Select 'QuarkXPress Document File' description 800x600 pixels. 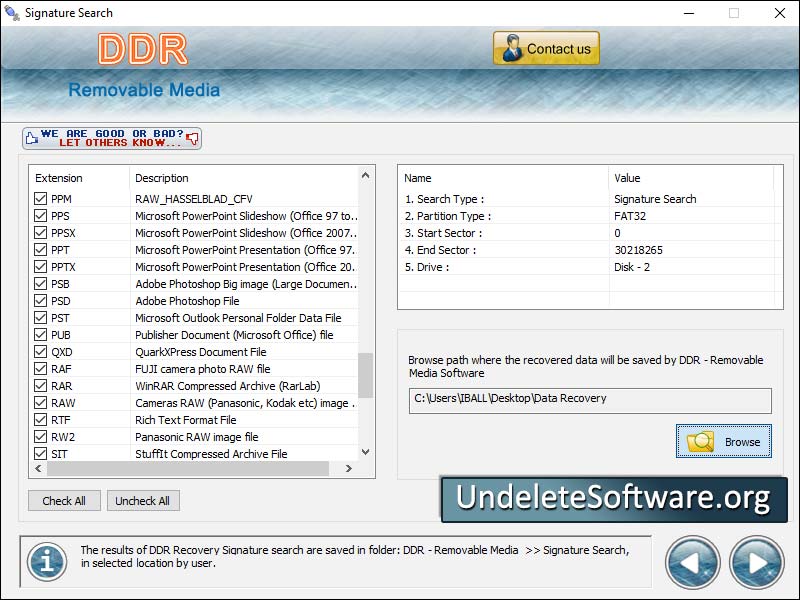[201, 352]
